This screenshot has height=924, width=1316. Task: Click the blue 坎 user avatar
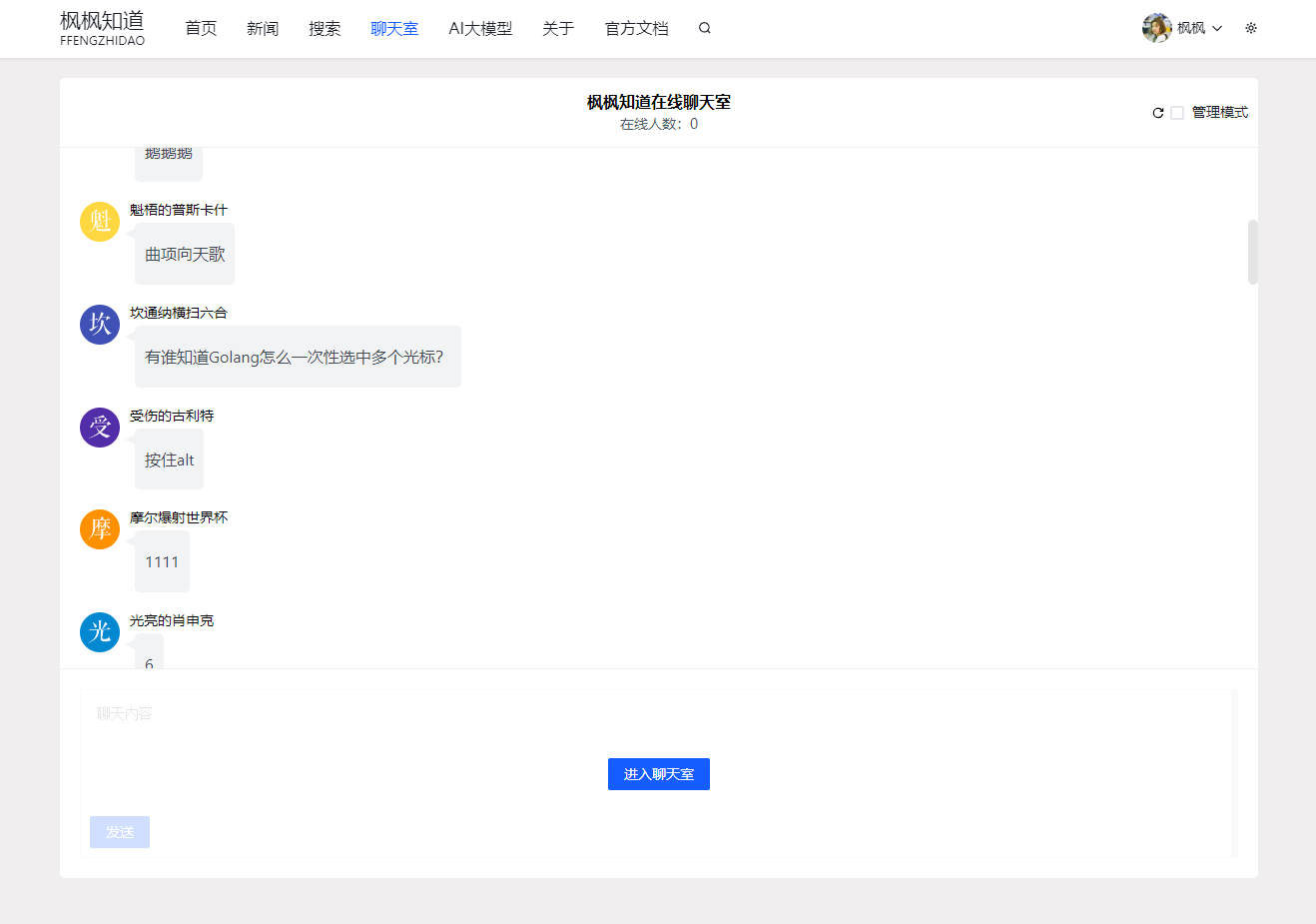(x=100, y=325)
